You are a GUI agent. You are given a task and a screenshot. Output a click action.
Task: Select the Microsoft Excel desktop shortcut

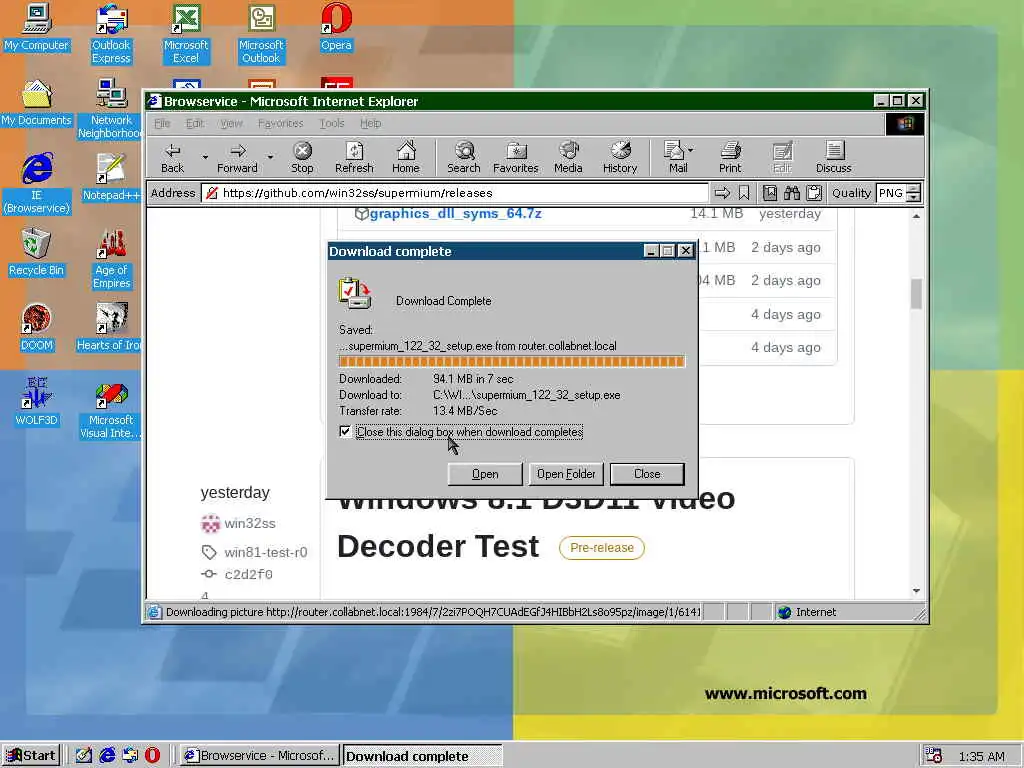186,34
